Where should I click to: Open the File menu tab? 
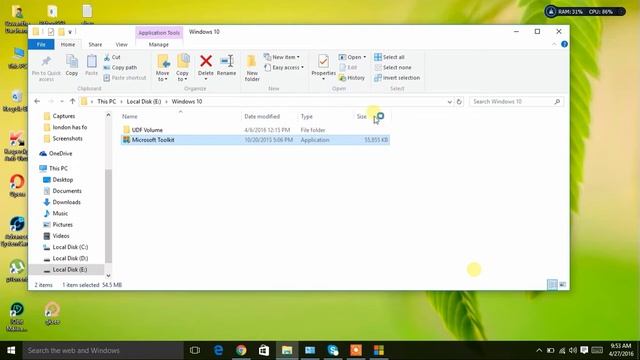(41, 44)
